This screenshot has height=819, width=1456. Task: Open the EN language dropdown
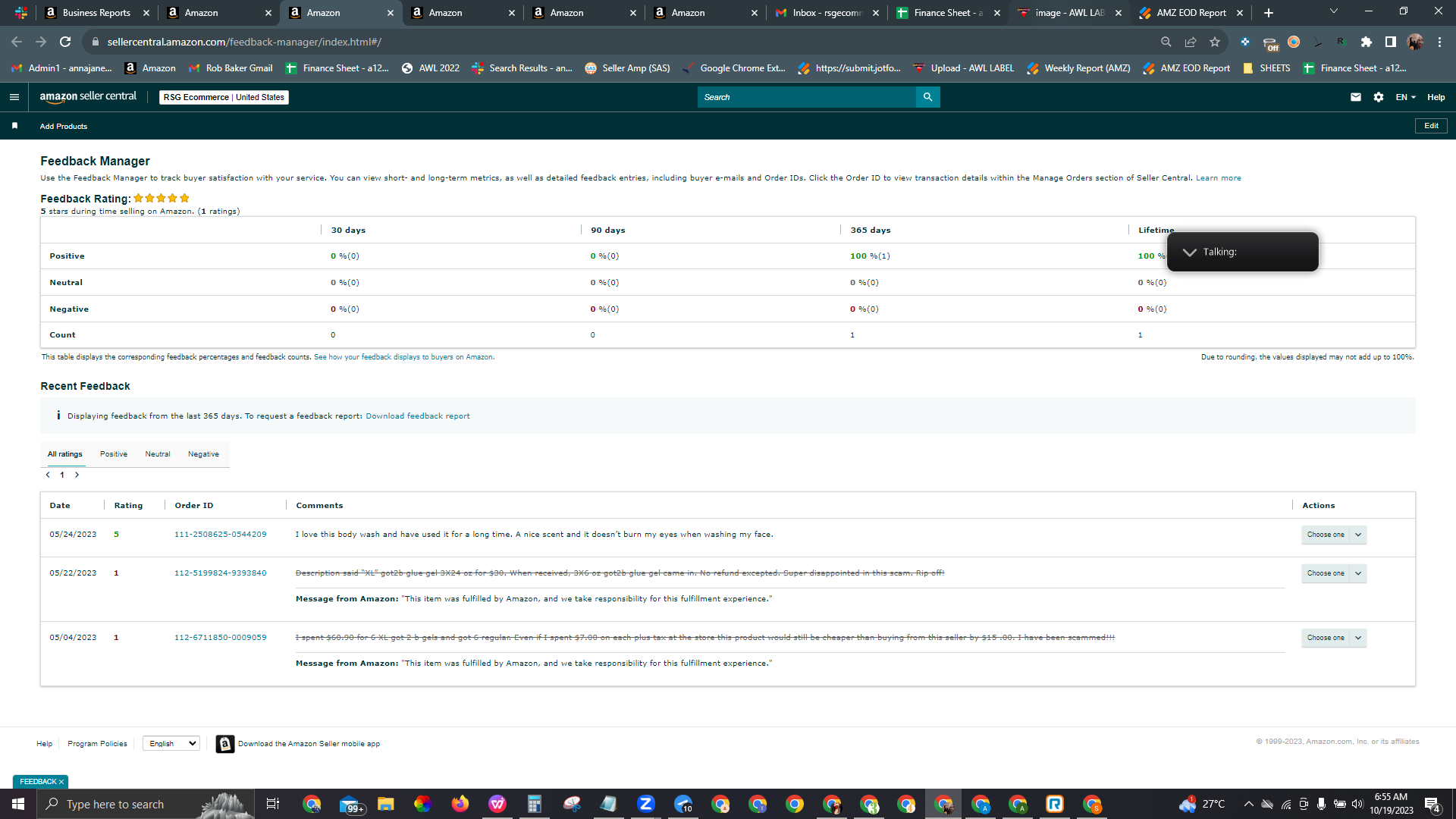(x=1406, y=97)
